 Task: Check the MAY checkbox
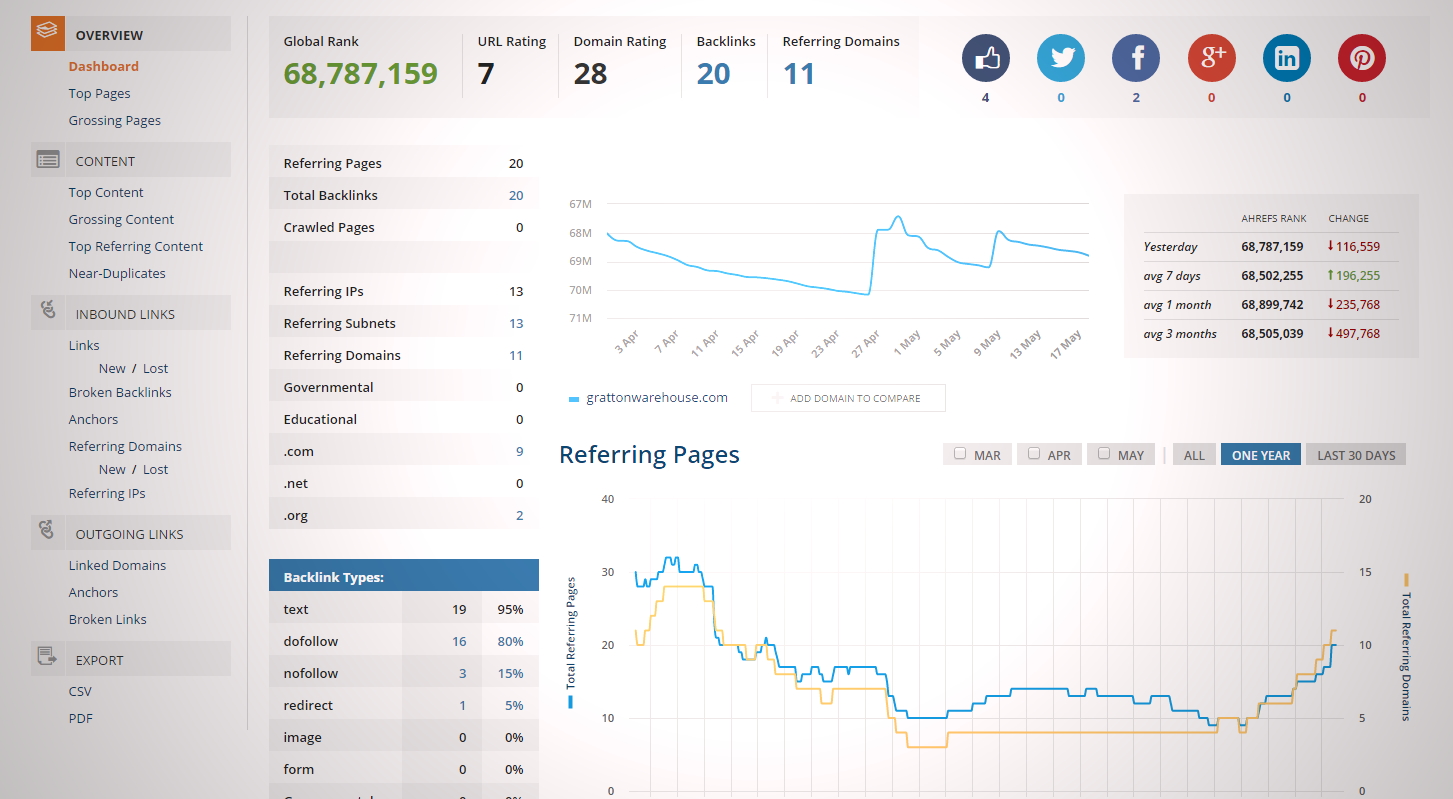tap(1104, 454)
